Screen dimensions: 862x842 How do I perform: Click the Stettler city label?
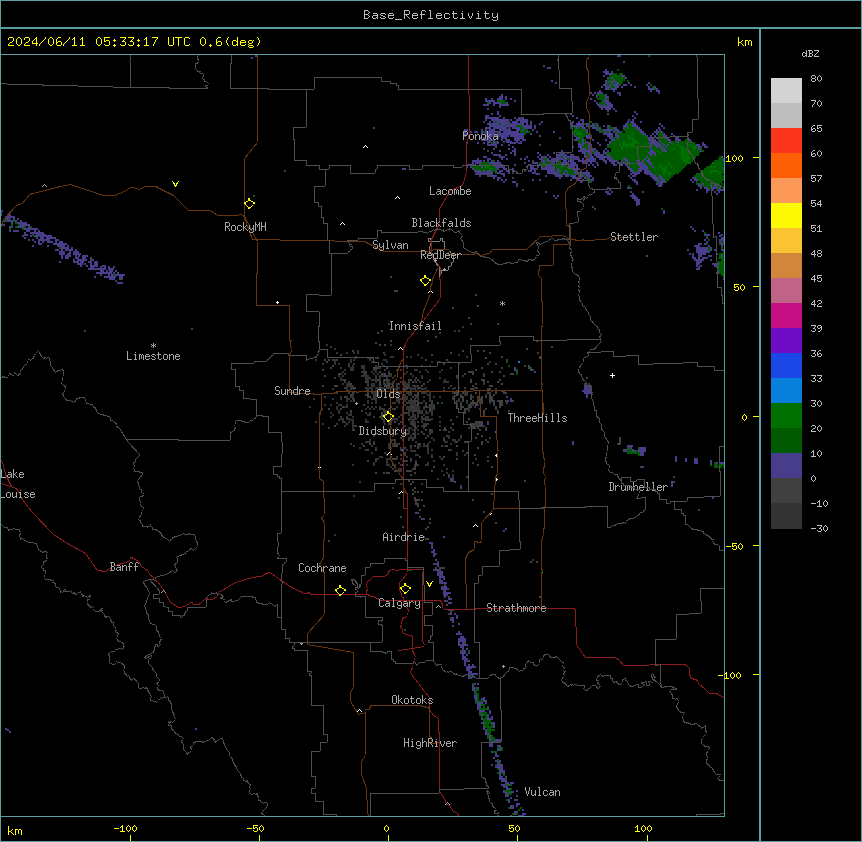(x=634, y=237)
